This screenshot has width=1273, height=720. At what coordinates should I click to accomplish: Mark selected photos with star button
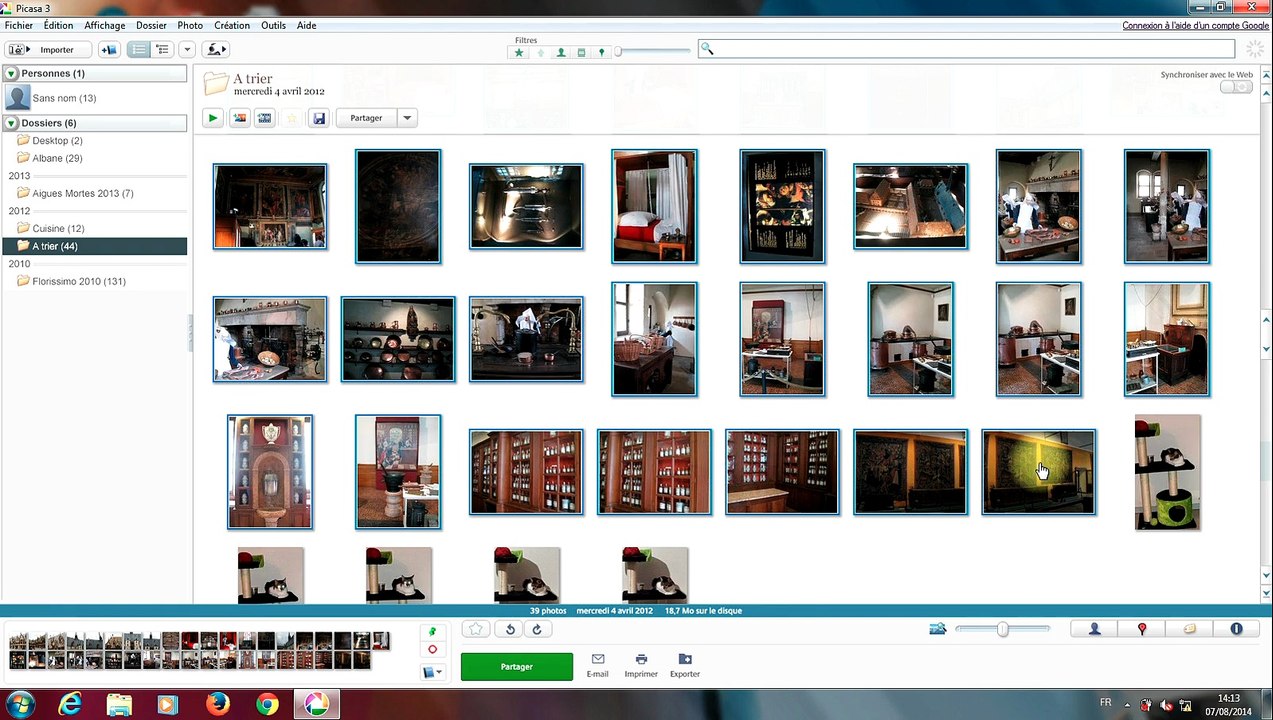pos(477,629)
